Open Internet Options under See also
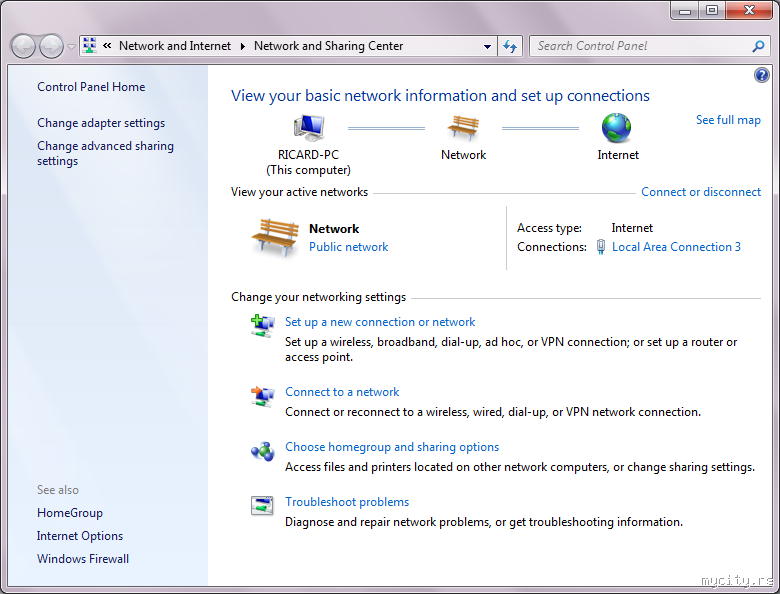 [80, 536]
